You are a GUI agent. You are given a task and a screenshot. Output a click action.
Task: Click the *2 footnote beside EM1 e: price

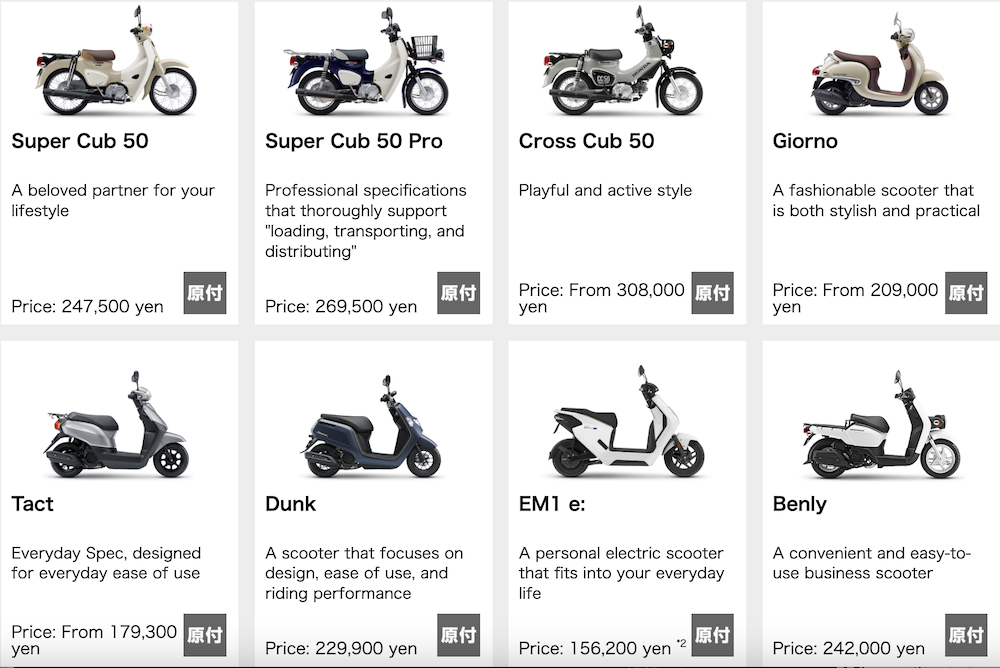681,644
